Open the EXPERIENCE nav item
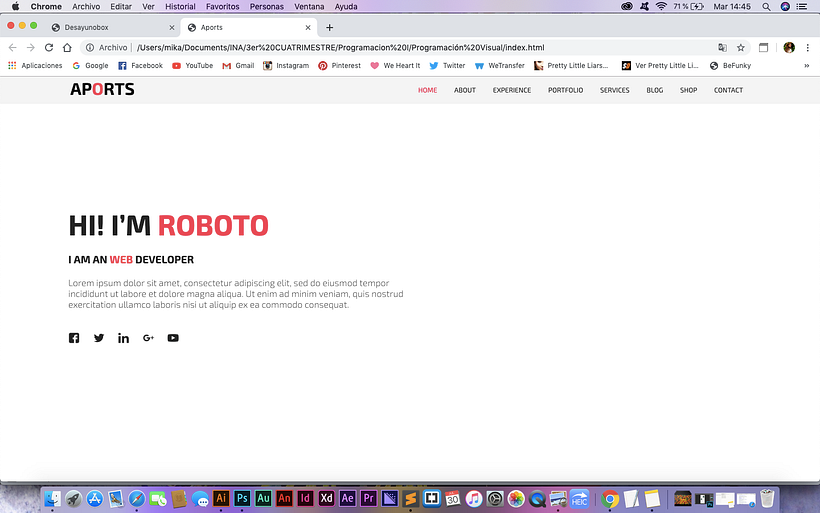The width and height of the screenshot is (820, 513). tap(511, 90)
